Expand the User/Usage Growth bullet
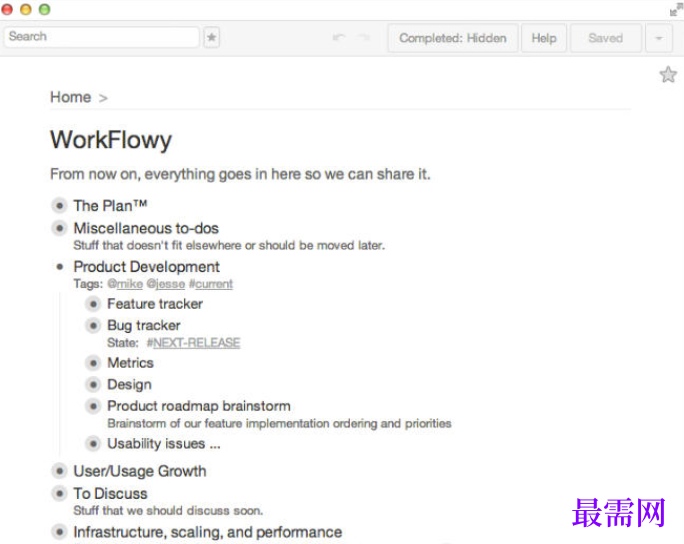The height and width of the screenshot is (544, 684). pyautogui.click(x=59, y=471)
